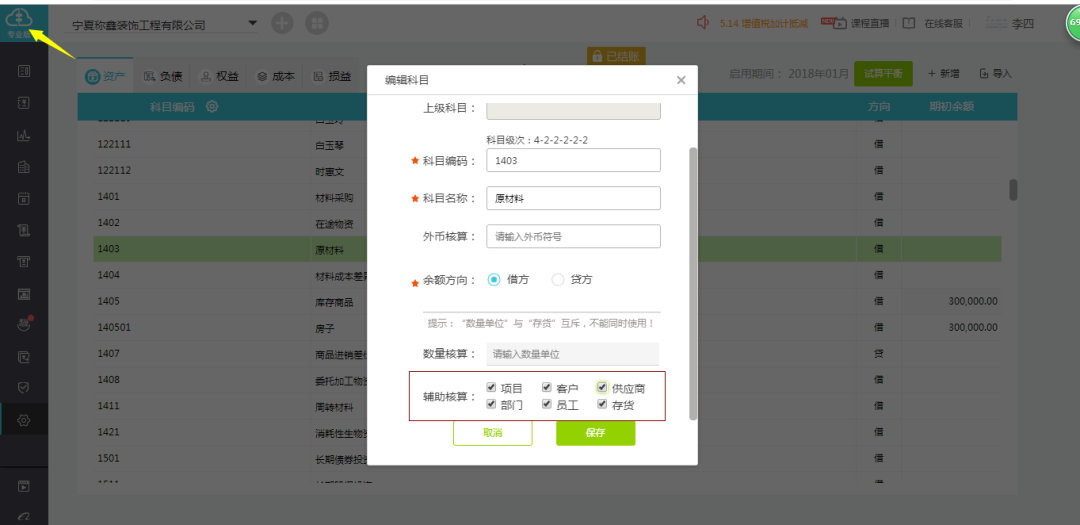Screen dimensions: 1080x525
Task: Click the dialog's vertical scrollbar
Action: [x=693, y=280]
